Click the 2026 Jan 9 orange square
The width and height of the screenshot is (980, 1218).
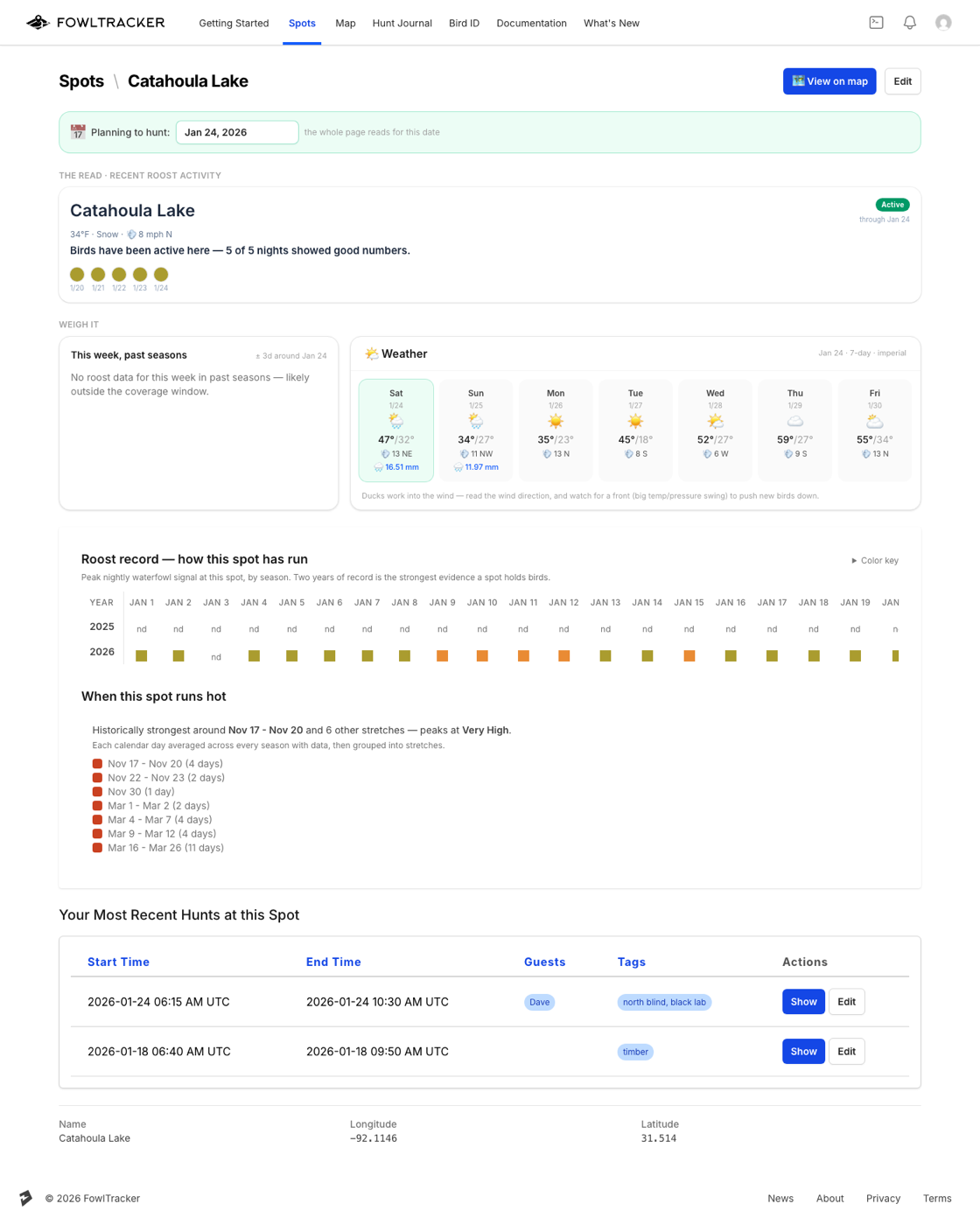443,655
